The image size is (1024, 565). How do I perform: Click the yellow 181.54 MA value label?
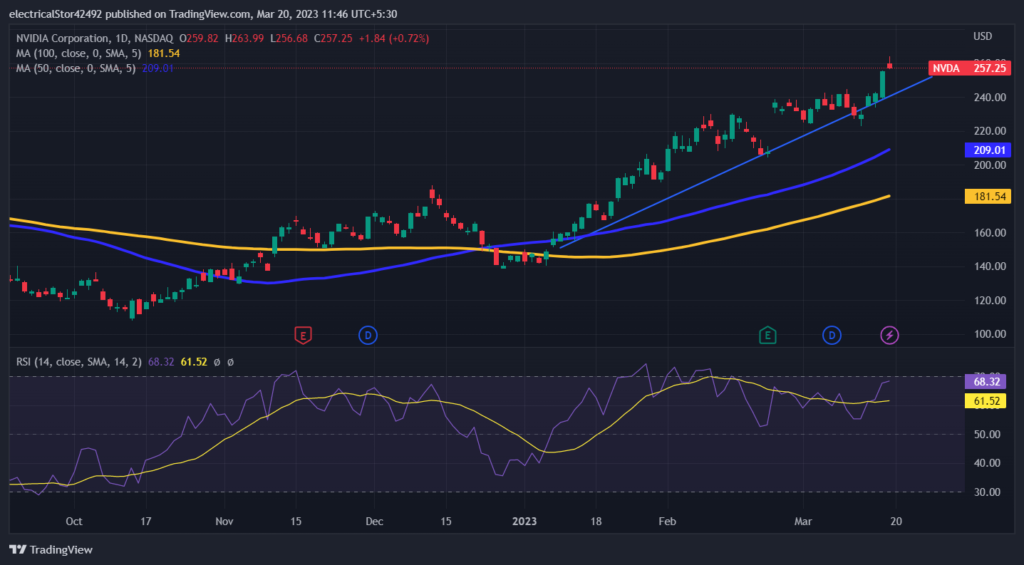point(987,196)
